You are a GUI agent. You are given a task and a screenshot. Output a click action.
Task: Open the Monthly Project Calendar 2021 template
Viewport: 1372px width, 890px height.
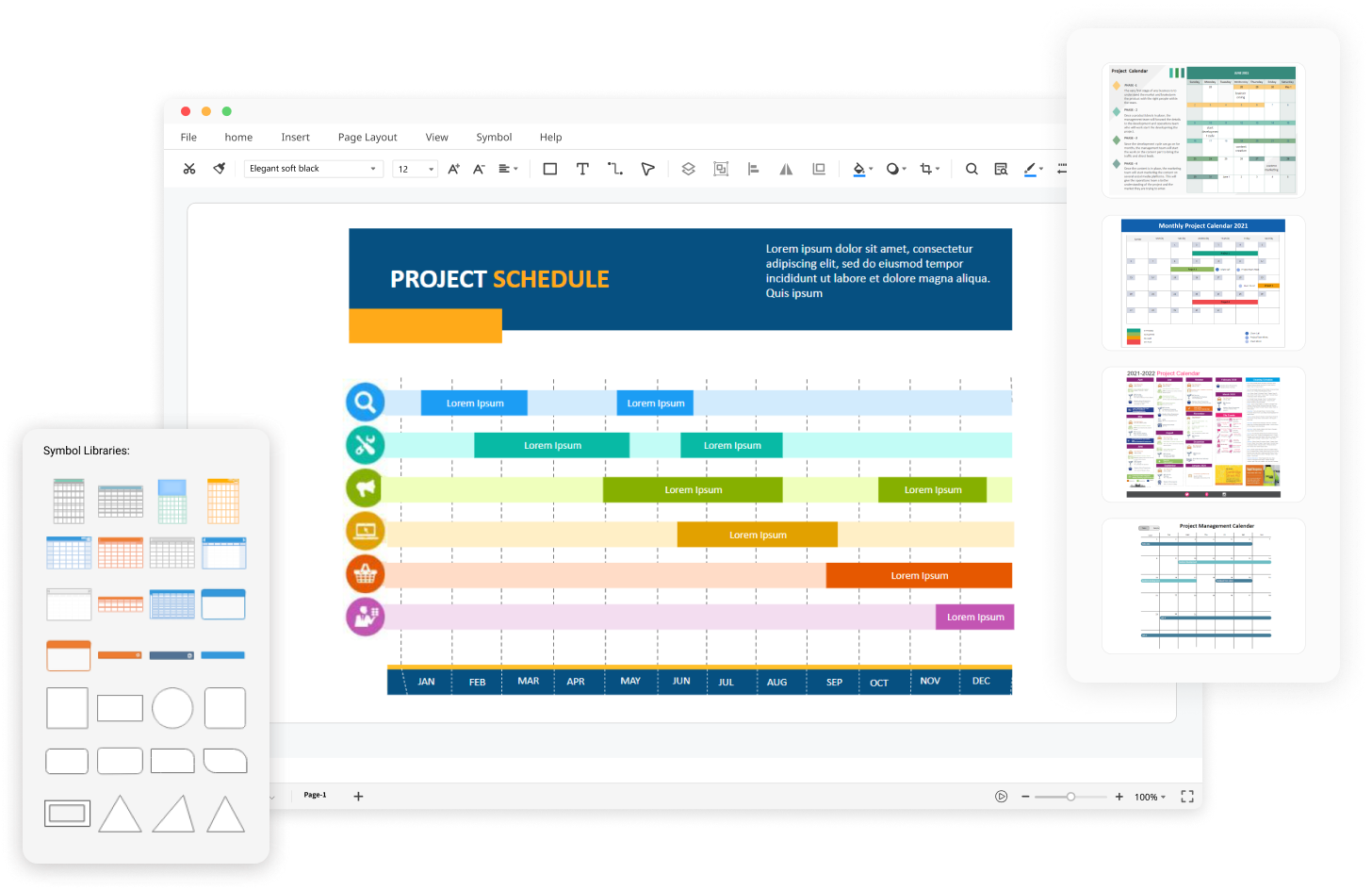(x=1203, y=283)
